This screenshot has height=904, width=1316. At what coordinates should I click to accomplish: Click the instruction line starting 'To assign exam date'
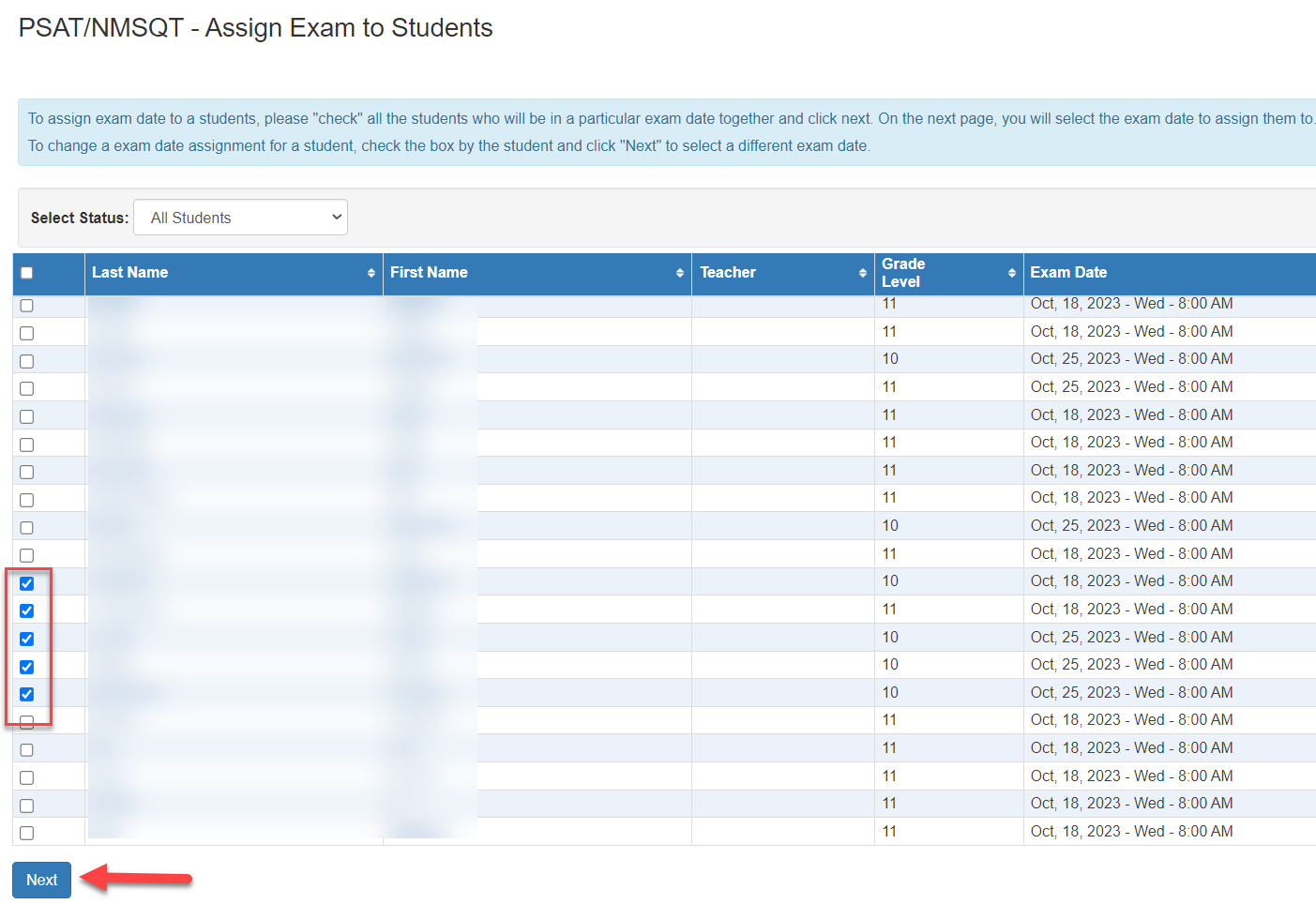tap(671, 118)
